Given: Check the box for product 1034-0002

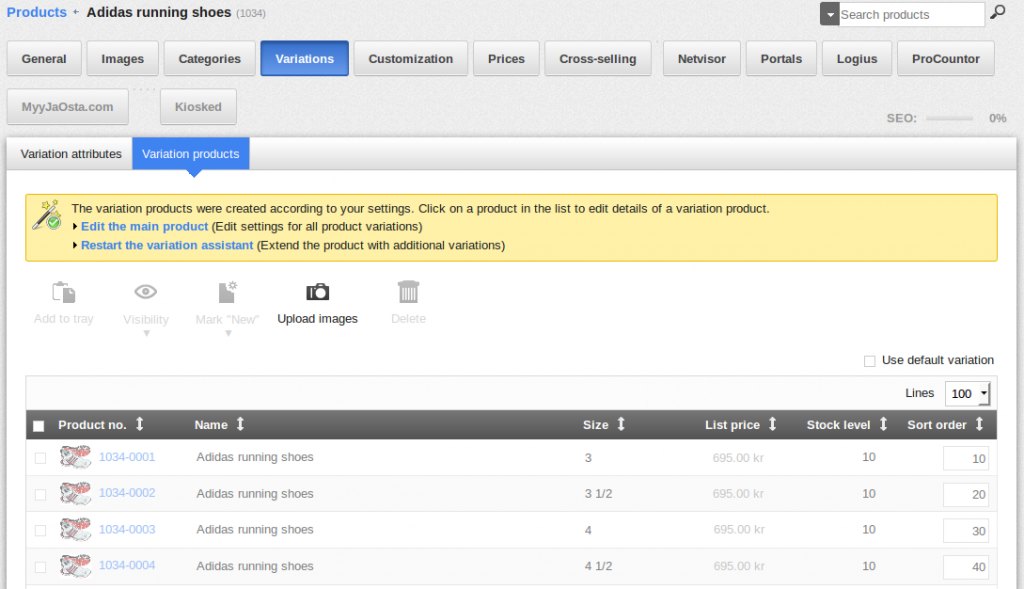Looking at the screenshot, I should (40, 494).
